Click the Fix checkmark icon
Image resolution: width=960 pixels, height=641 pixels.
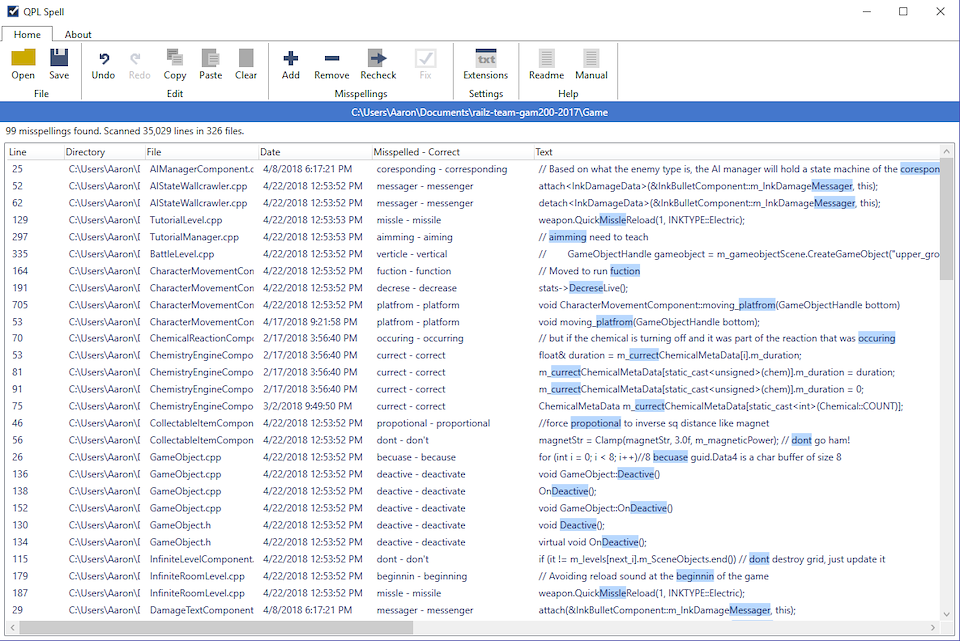click(x=426, y=58)
